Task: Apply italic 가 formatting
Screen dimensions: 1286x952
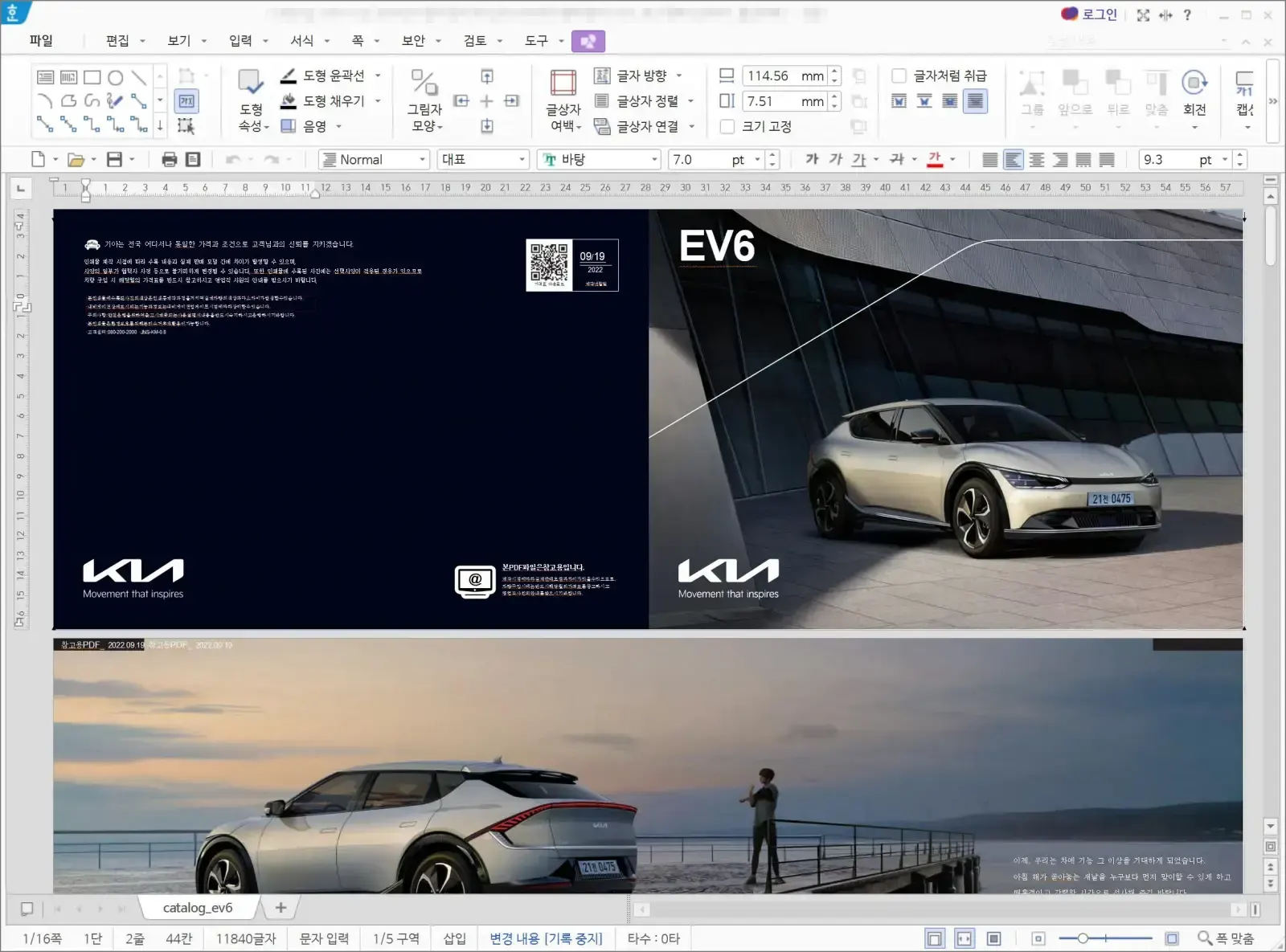Action: tap(836, 159)
